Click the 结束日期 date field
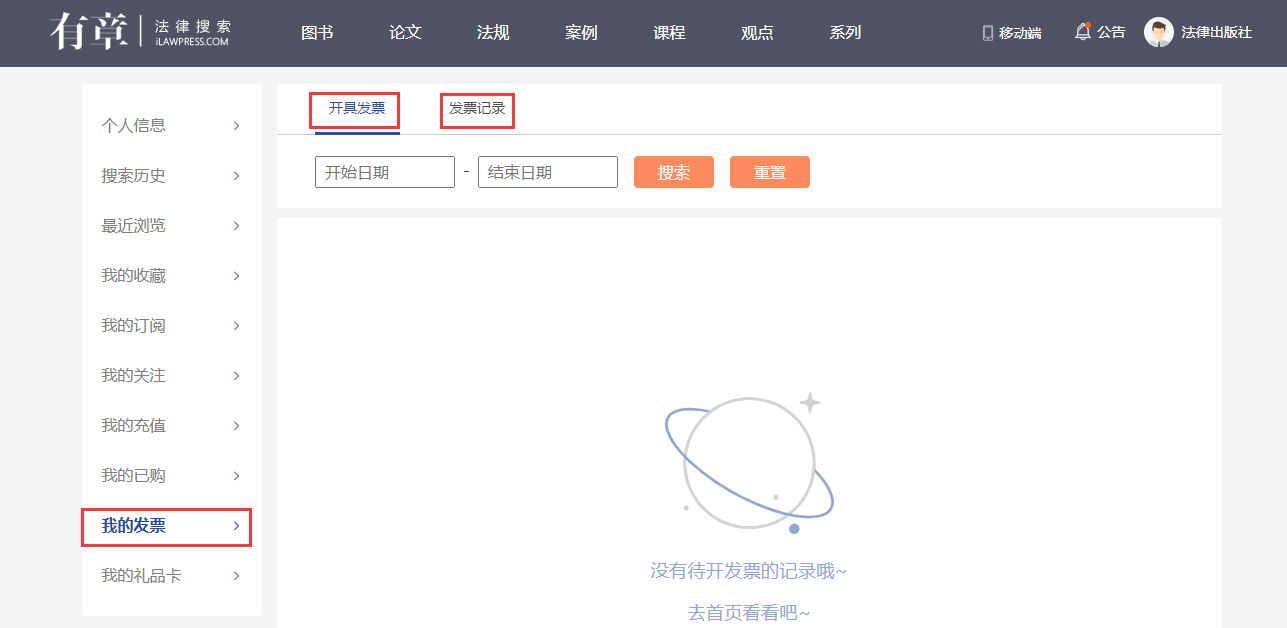Viewport: 1287px width, 628px height. (x=547, y=172)
